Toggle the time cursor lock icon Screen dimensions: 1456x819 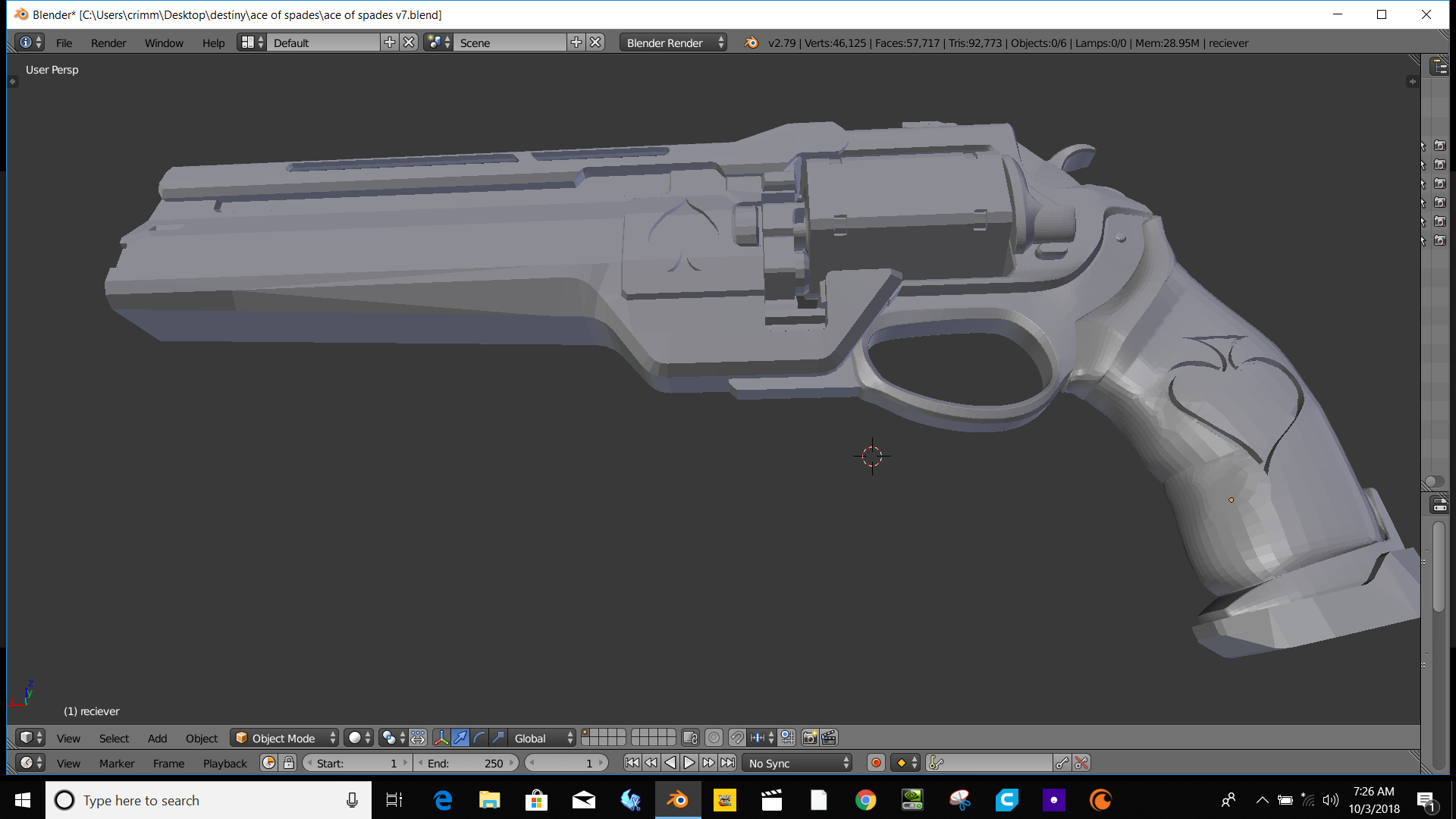[289, 763]
